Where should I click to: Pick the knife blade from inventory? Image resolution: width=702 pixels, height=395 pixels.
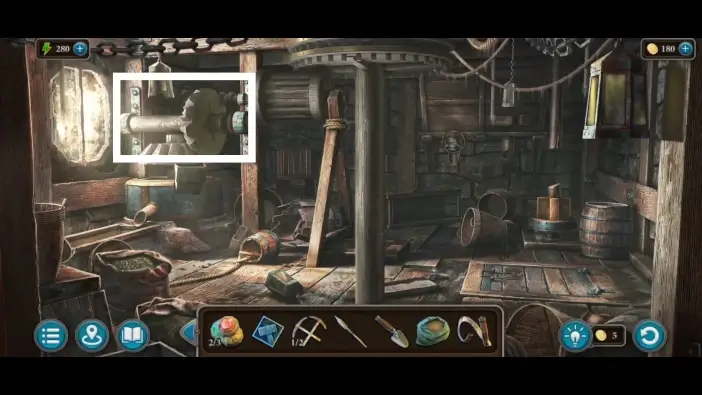tap(351, 331)
